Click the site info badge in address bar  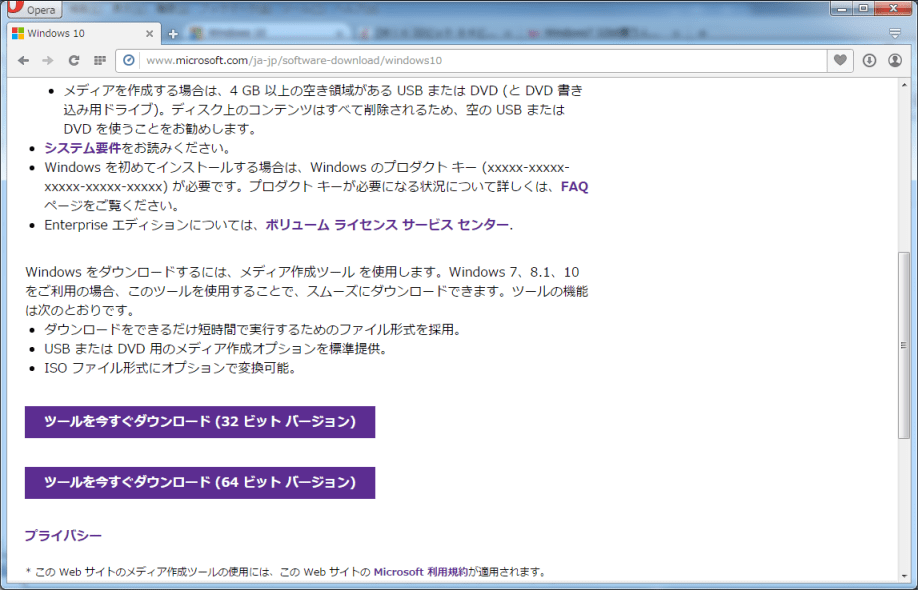click(129, 61)
